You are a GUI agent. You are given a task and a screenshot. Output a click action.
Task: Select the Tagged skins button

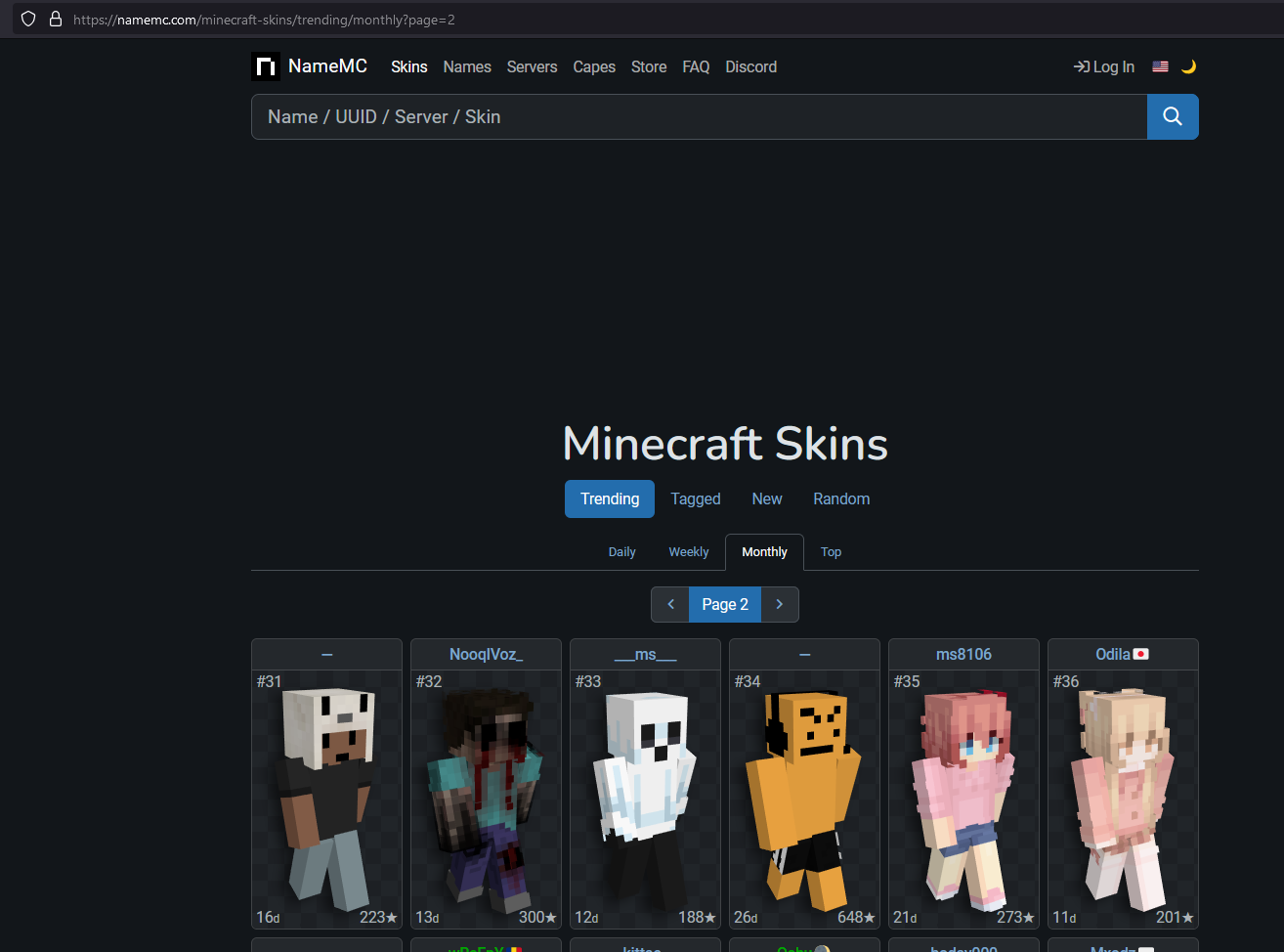[x=695, y=498]
